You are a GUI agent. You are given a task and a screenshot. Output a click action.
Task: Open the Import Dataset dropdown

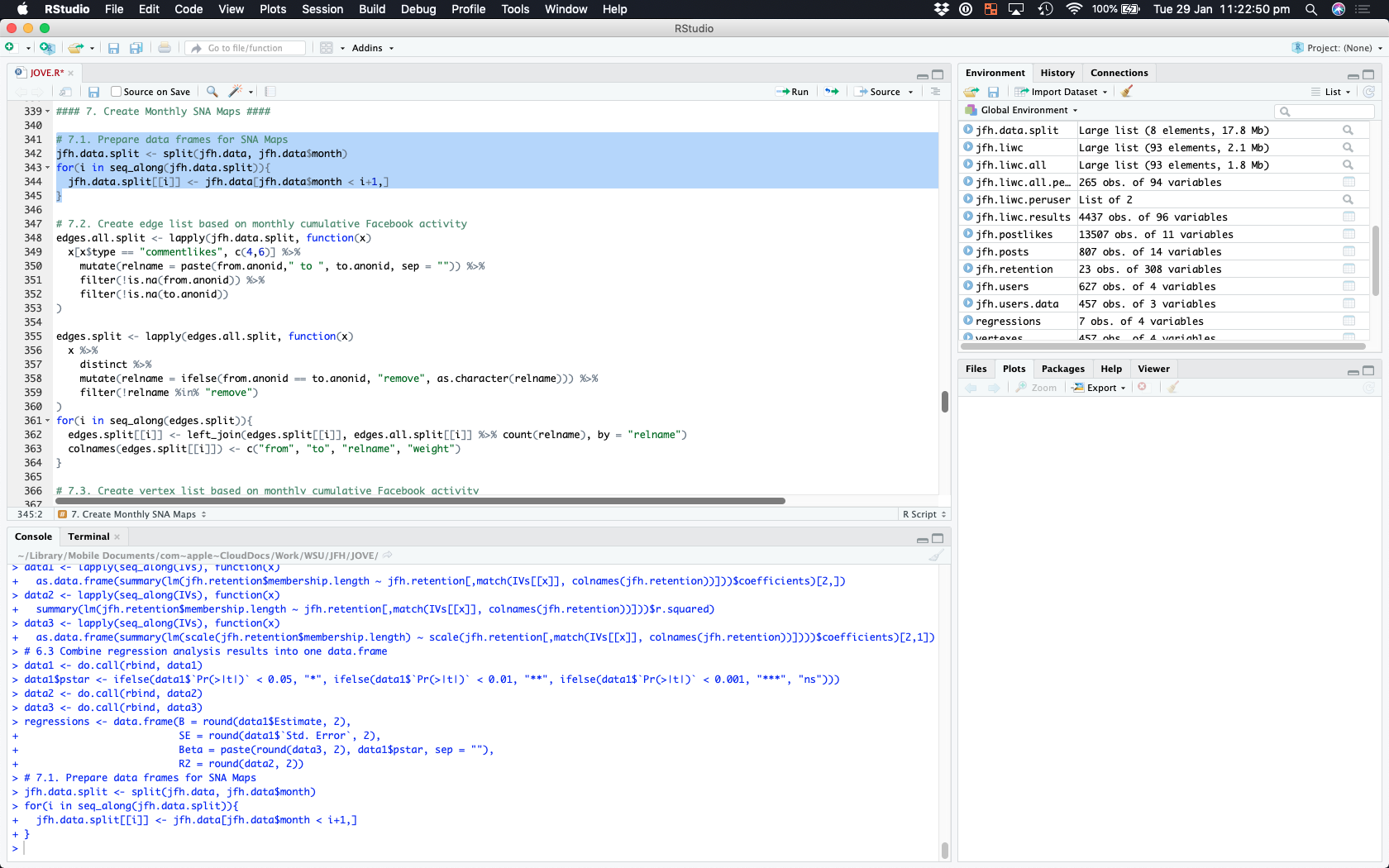[1062, 92]
